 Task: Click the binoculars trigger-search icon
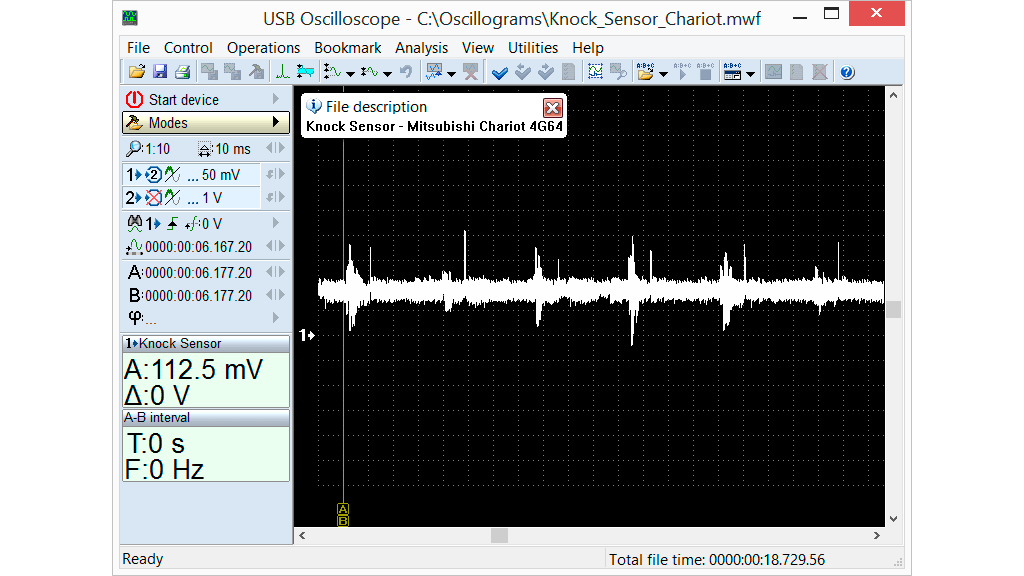click(135, 224)
